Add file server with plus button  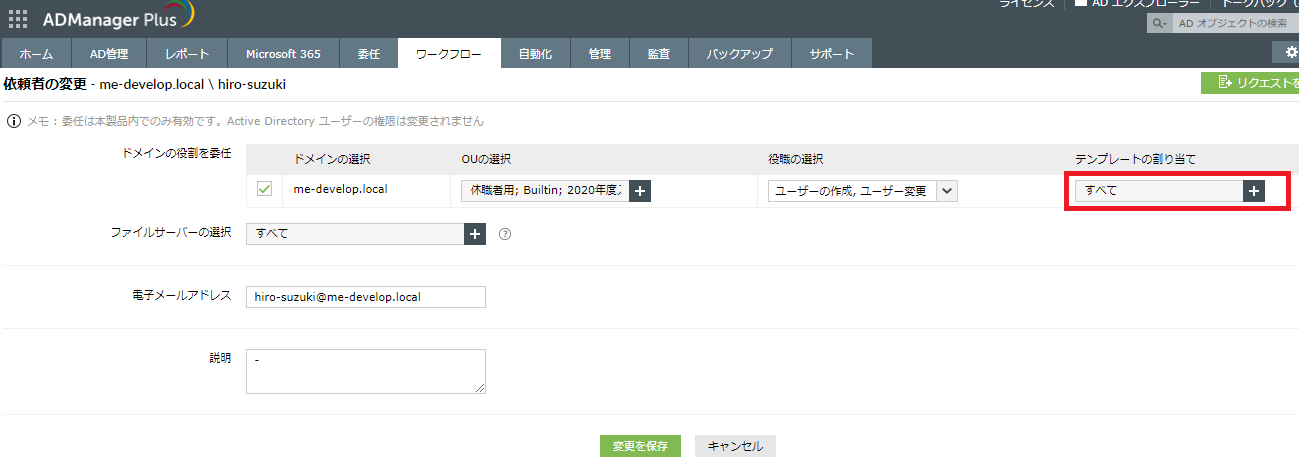(x=475, y=233)
